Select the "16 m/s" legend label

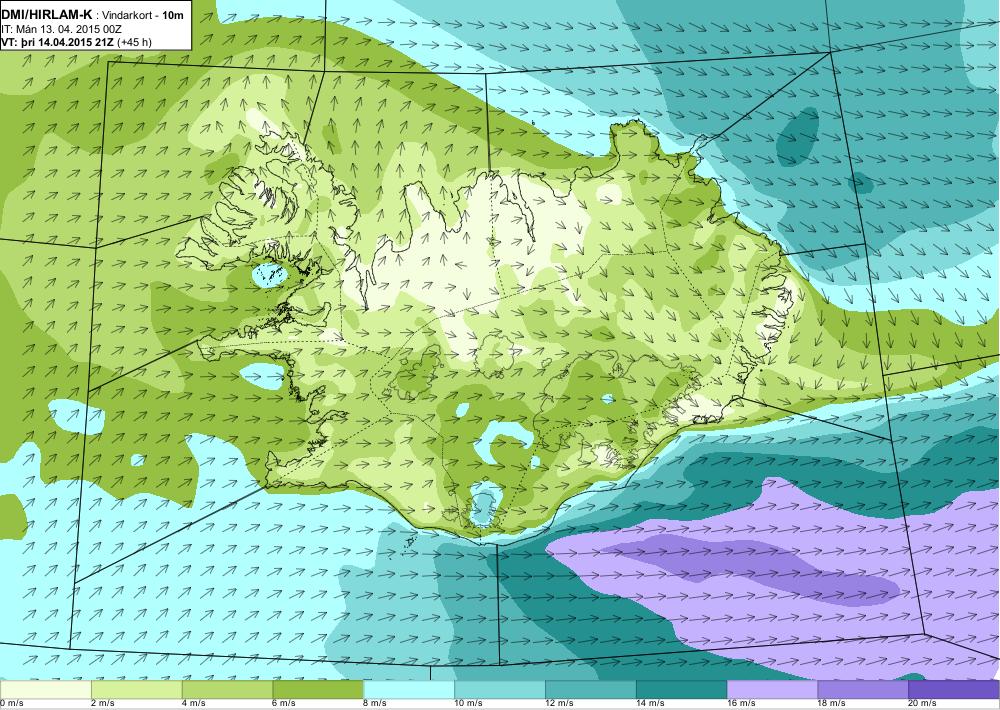[742, 704]
